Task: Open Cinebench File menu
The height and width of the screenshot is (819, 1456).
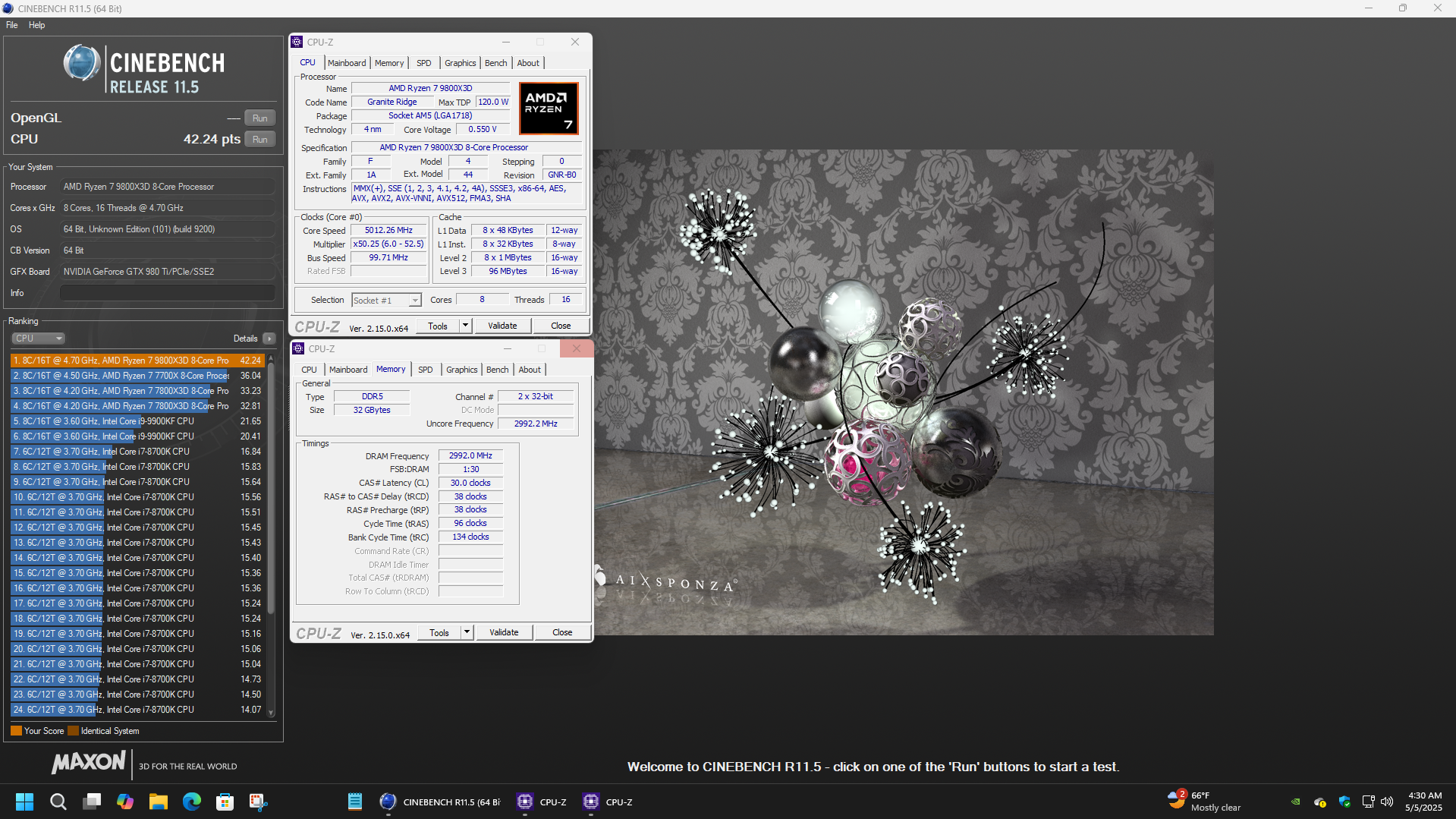Action: [x=12, y=25]
